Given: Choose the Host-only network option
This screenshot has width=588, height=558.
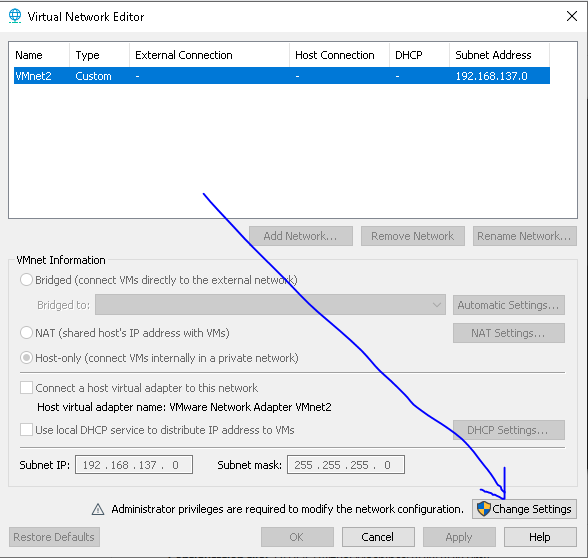Looking at the screenshot, I should click(26, 358).
